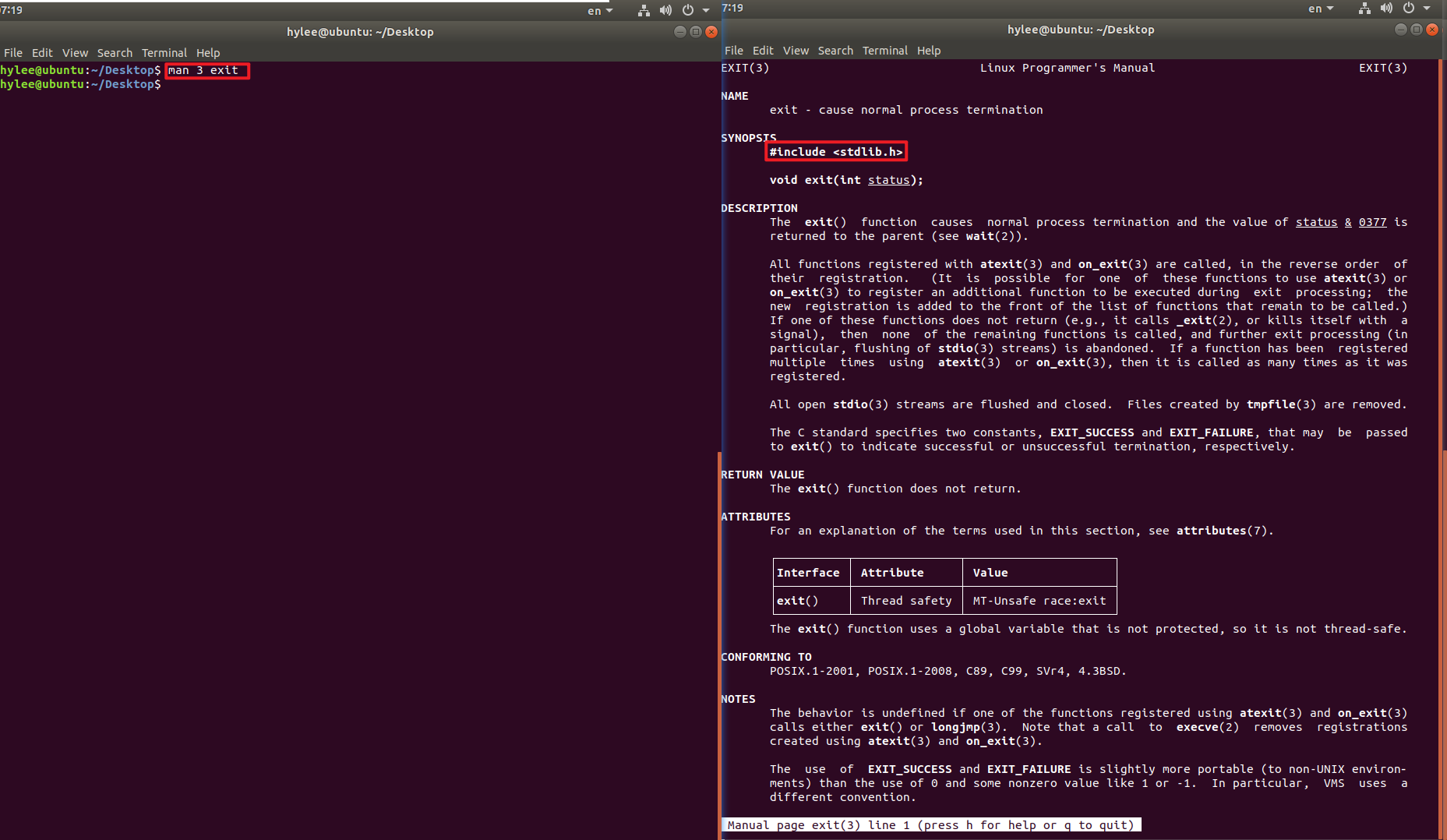The width and height of the screenshot is (1447, 840).
Task: Click right window title 'hylee@ubuntu: ~/Desktop'
Action: tap(1081, 30)
